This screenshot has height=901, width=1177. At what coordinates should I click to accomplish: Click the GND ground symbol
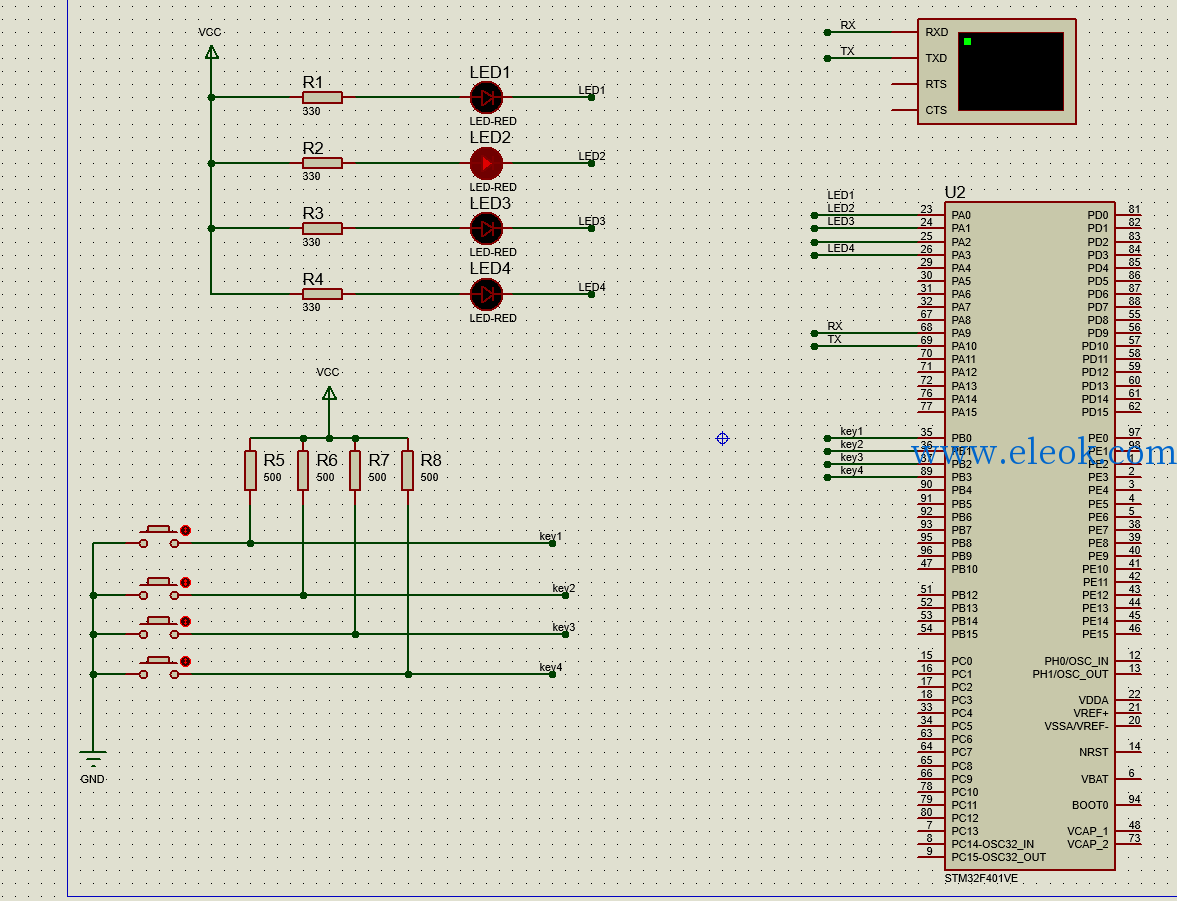coord(92,758)
